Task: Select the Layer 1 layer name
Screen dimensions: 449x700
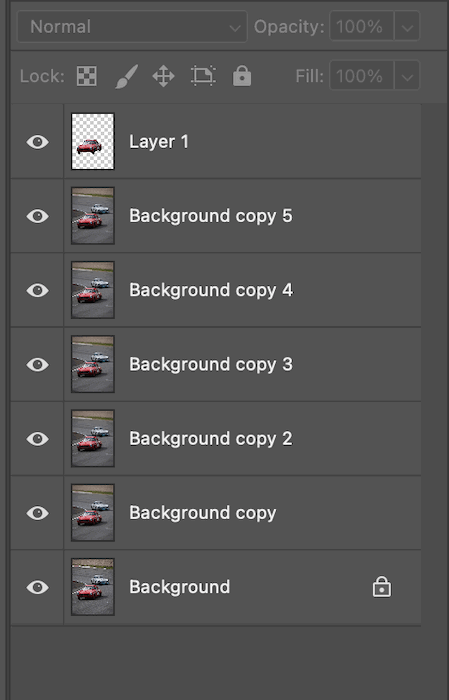Action: [x=159, y=142]
